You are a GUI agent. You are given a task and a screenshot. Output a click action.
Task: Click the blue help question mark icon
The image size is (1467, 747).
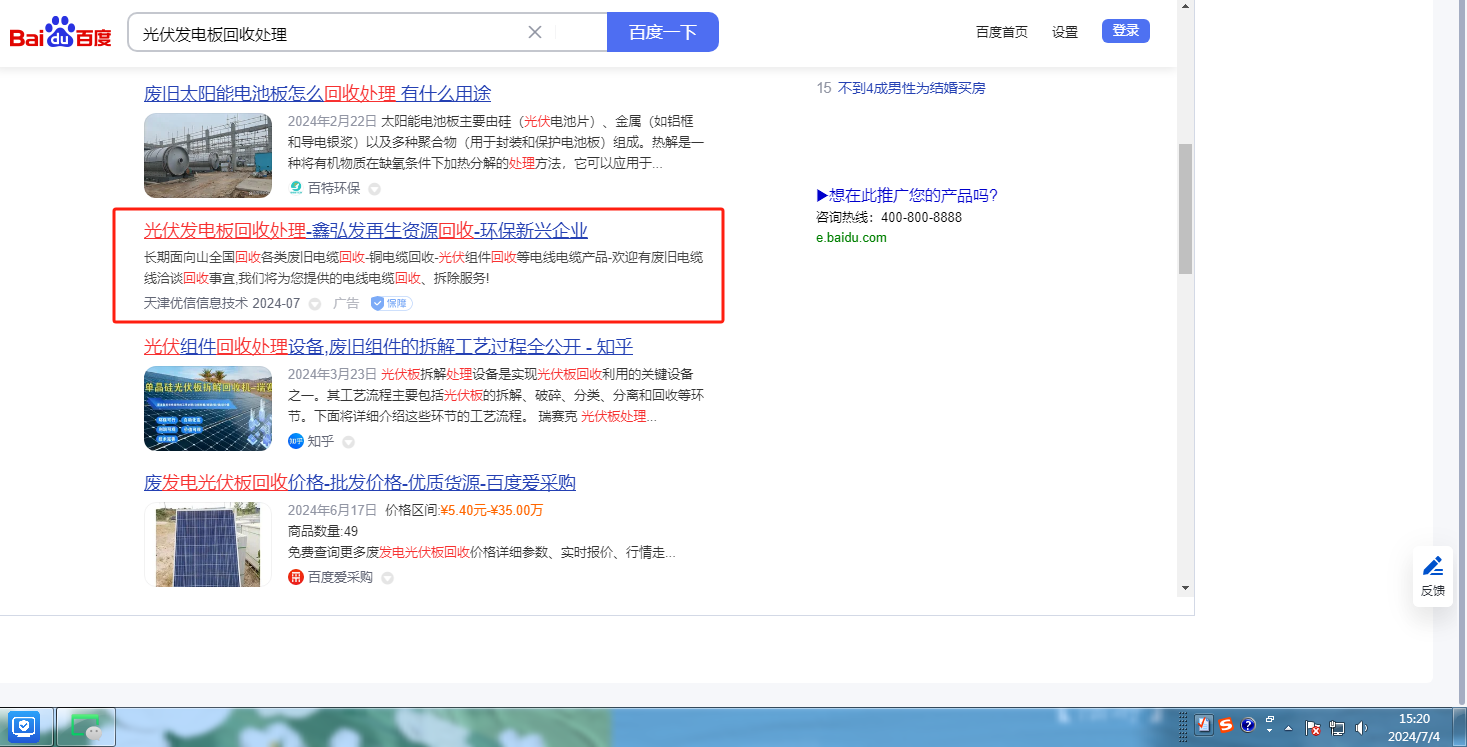click(1248, 726)
